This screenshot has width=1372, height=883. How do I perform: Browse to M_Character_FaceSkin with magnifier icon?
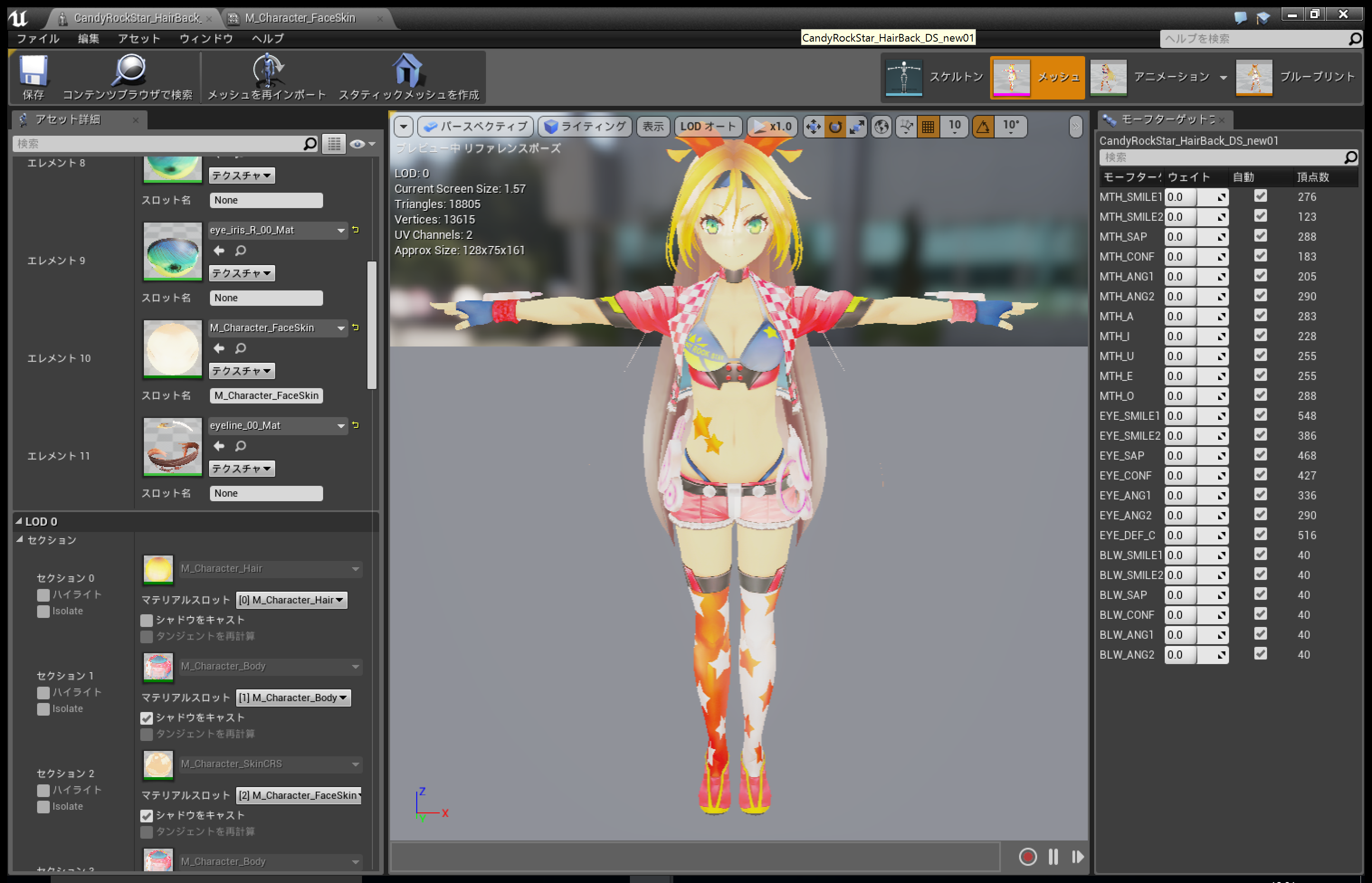pos(241,348)
